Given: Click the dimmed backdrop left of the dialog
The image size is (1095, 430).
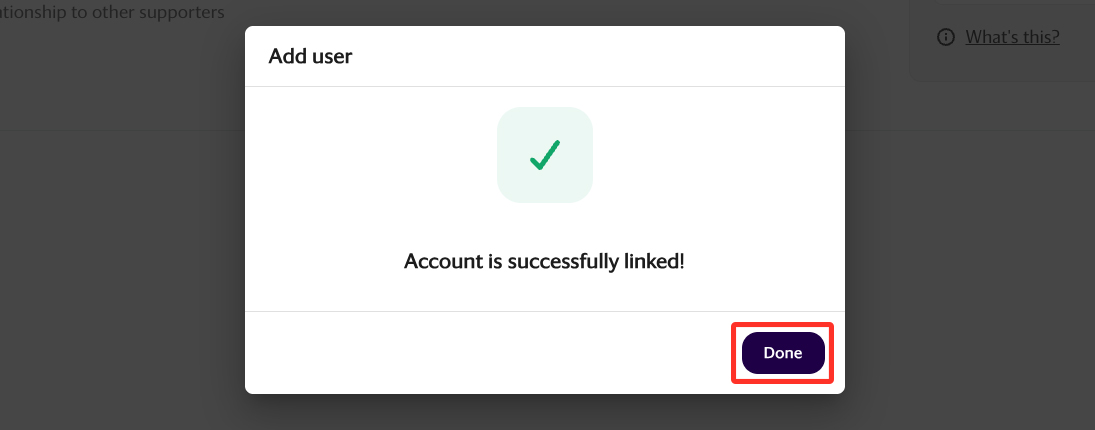Looking at the screenshot, I should point(122,244).
